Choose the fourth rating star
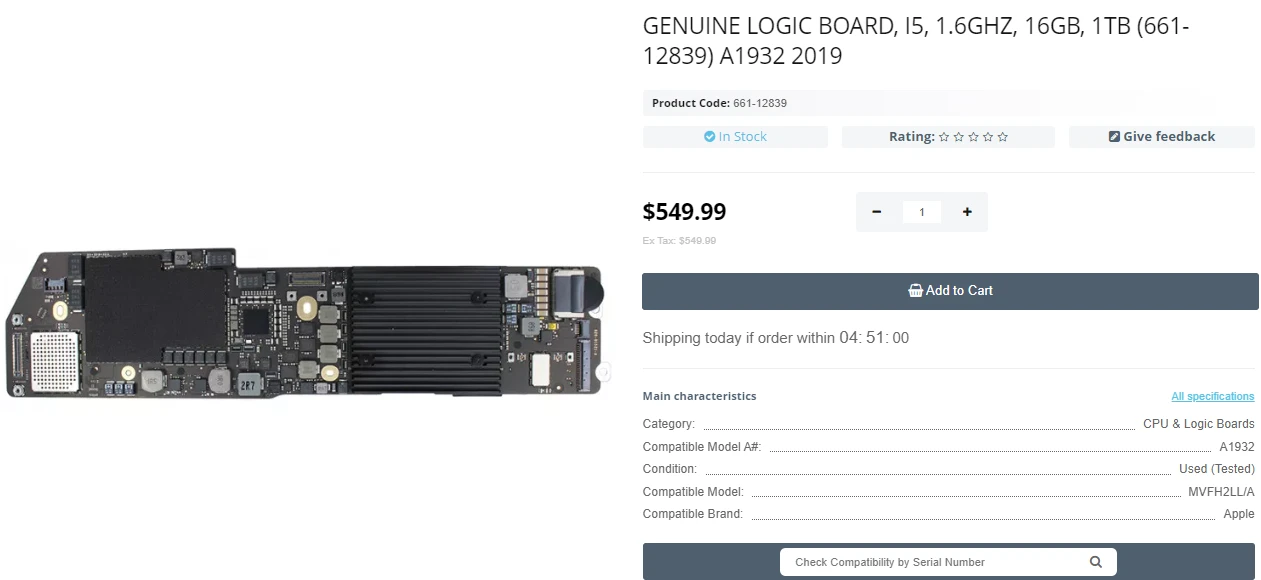The image size is (1261, 580). [988, 137]
